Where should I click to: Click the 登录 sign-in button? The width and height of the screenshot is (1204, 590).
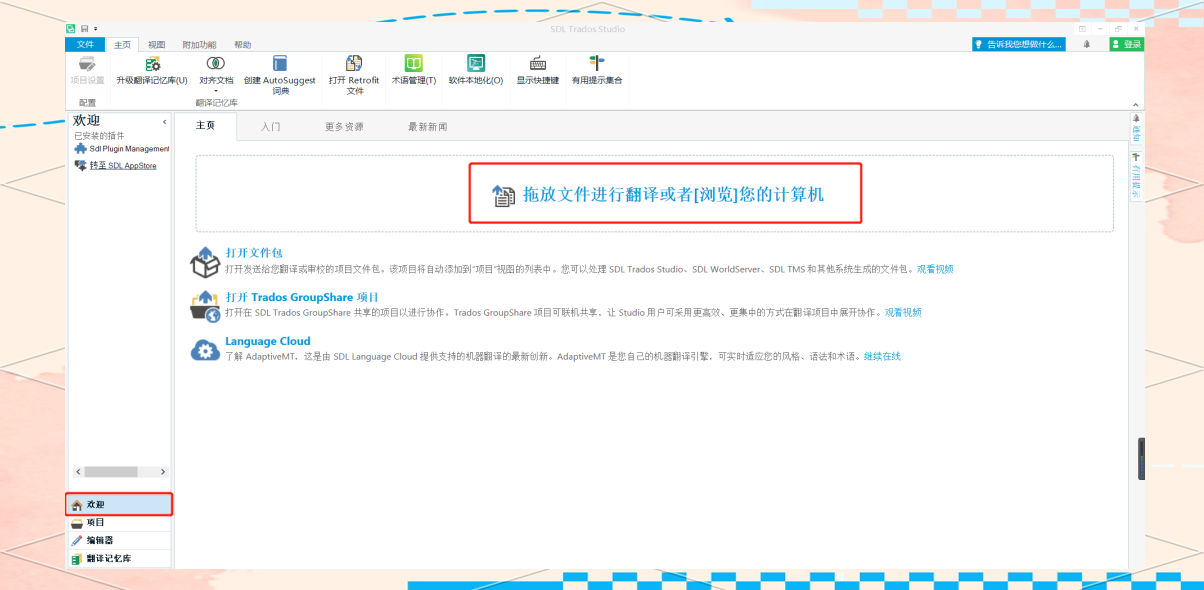coord(1126,44)
